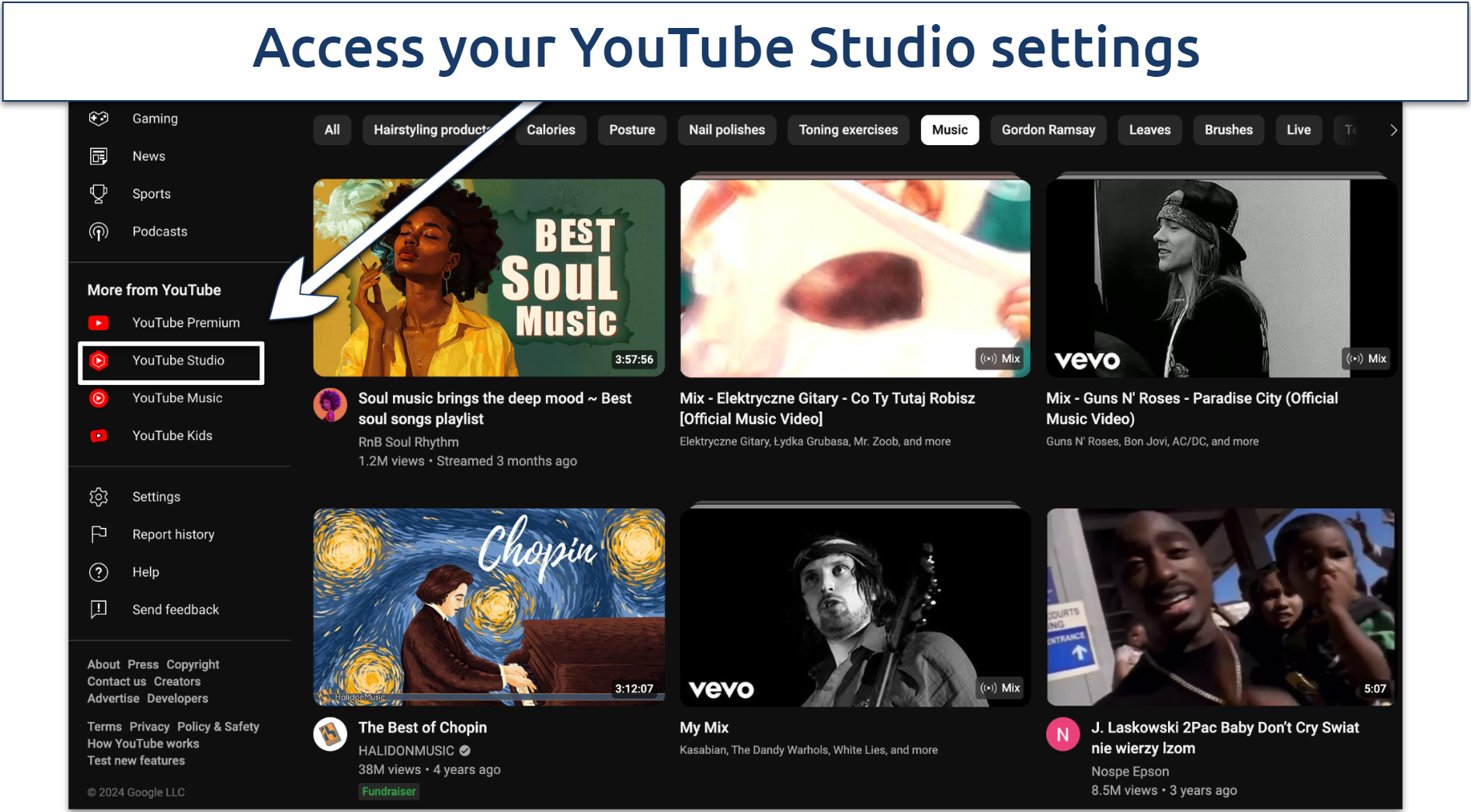Click the Mix badge on Guns N' Roses video
Image resolution: width=1471 pixels, height=812 pixels.
coord(1366,358)
